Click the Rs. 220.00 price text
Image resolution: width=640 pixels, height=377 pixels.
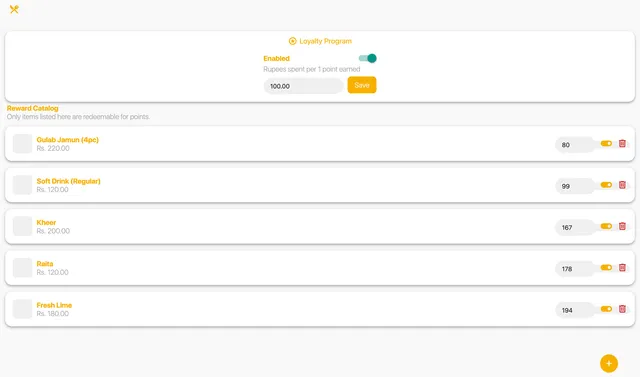53,148
